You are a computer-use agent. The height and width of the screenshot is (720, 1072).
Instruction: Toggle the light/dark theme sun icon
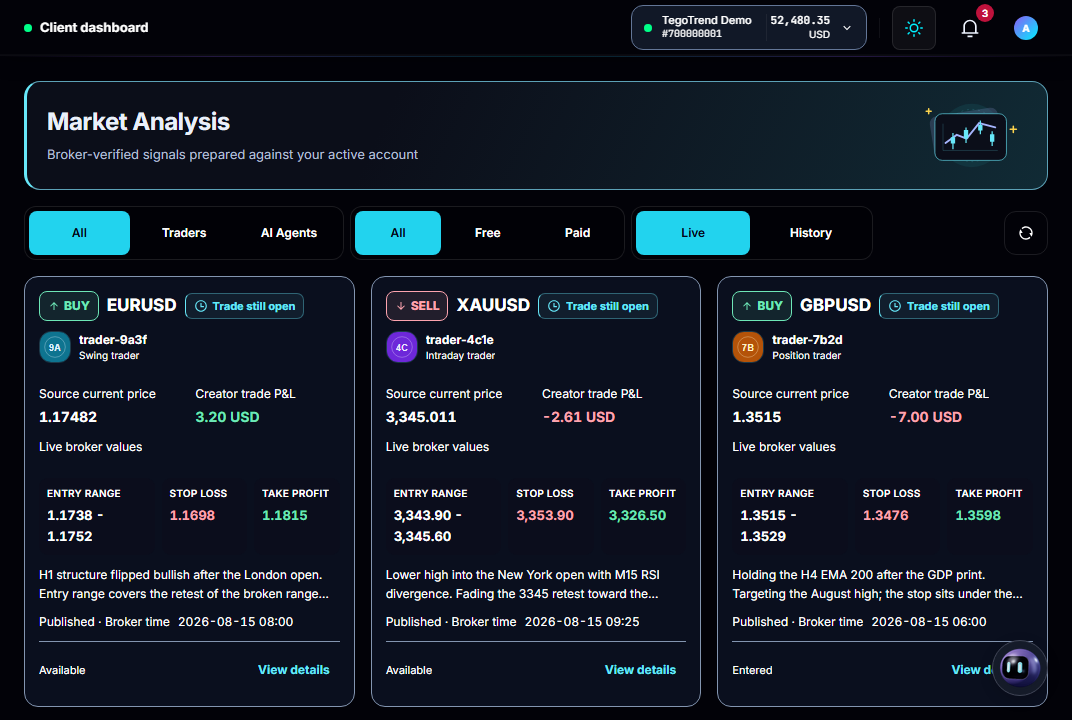(913, 28)
